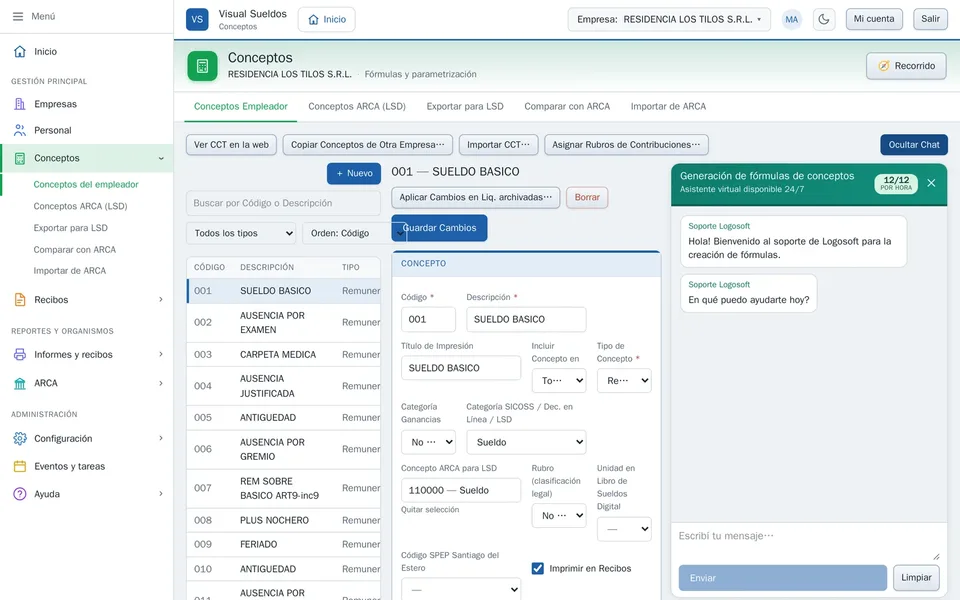Toggle the Imprimir en Recibos checkbox
Image resolution: width=960 pixels, height=600 pixels.
[x=538, y=568]
